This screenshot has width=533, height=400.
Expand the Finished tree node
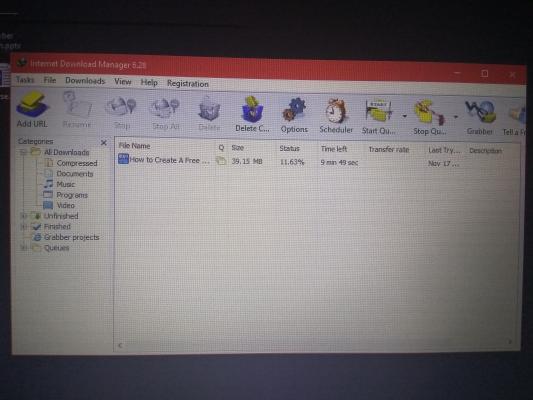pyautogui.click(x=24, y=226)
